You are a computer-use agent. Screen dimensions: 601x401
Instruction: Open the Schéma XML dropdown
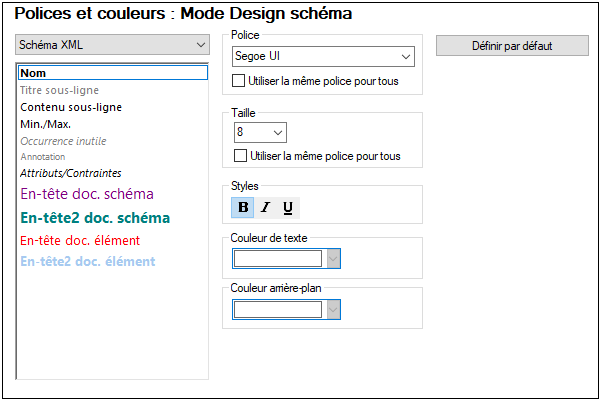[x=112, y=45]
